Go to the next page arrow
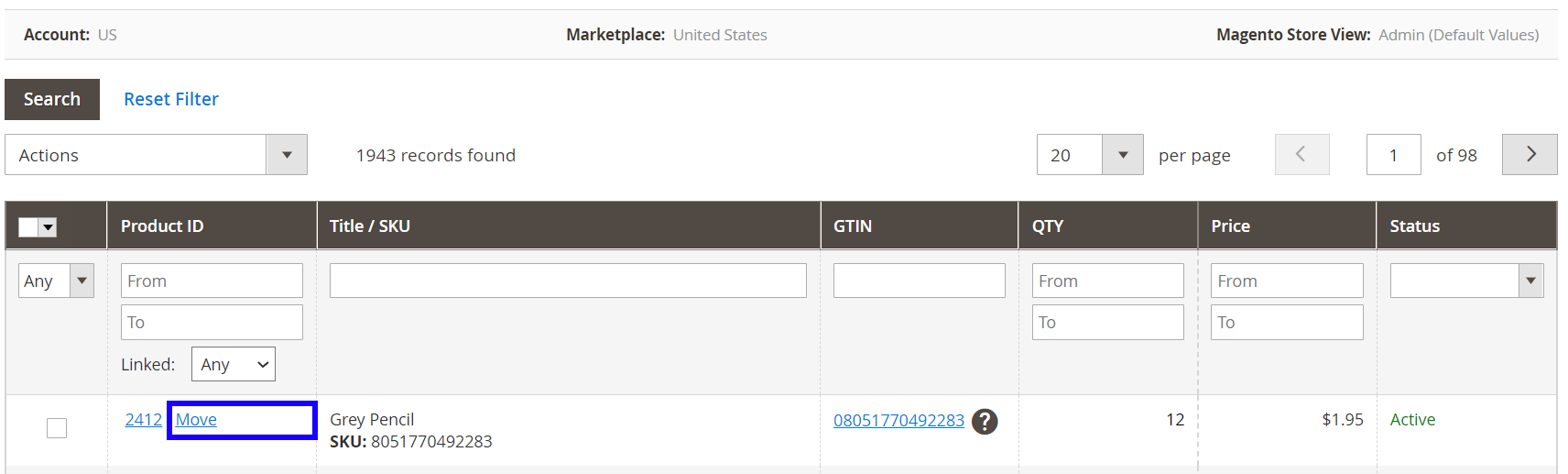Viewport: 1568px width, 474px height. [x=1530, y=155]
